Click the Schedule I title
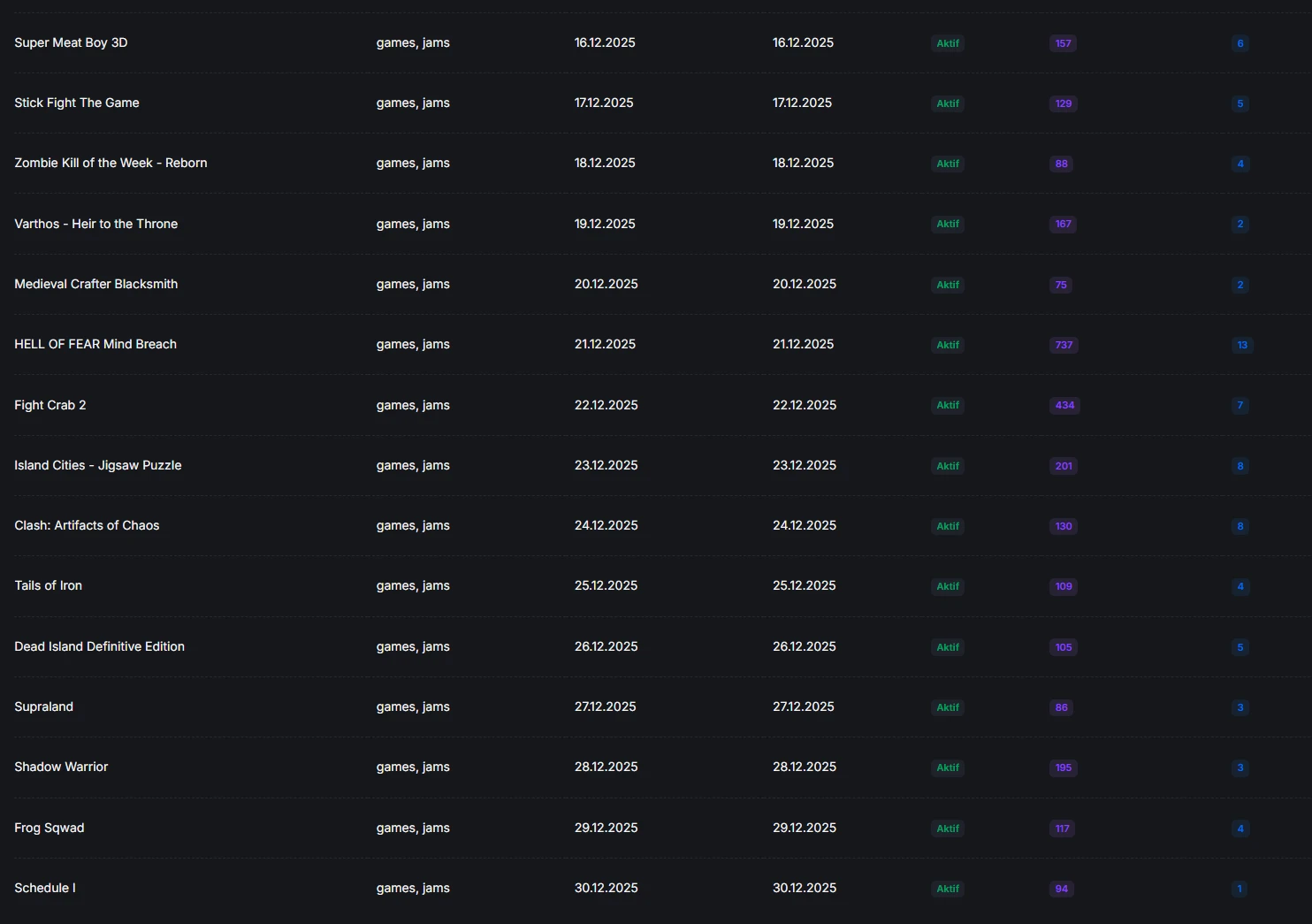 [45, 888]
